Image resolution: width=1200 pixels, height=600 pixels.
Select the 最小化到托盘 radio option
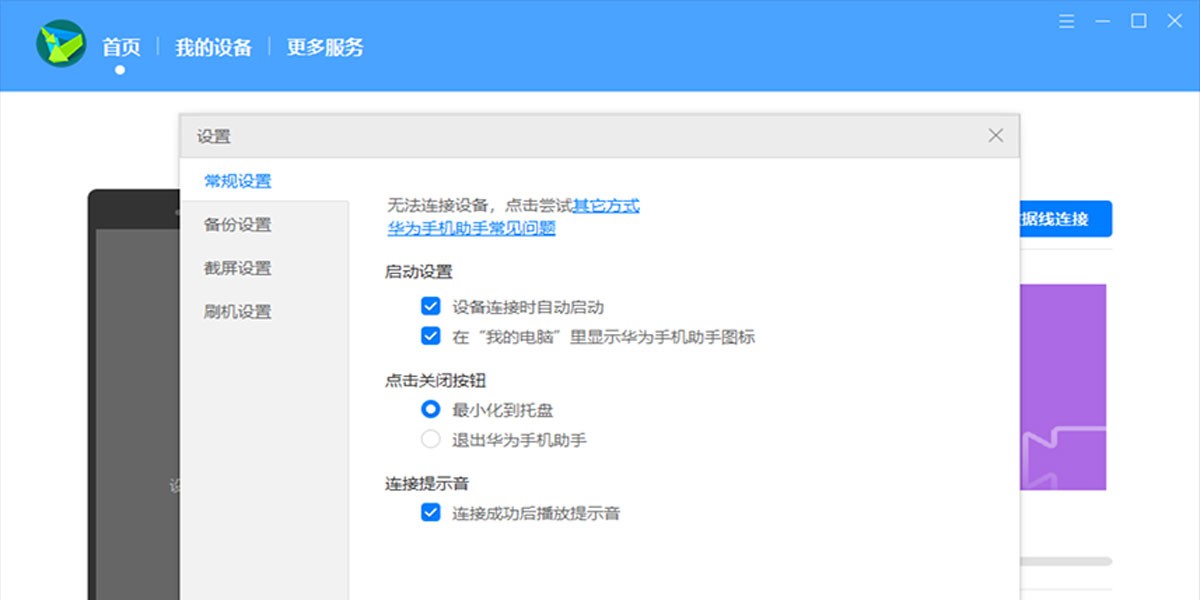[x=431, y=409]
